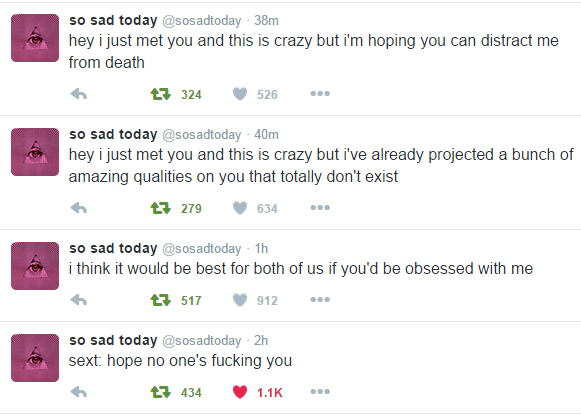Reply to the 'sext' tweet

click(79, 392)
